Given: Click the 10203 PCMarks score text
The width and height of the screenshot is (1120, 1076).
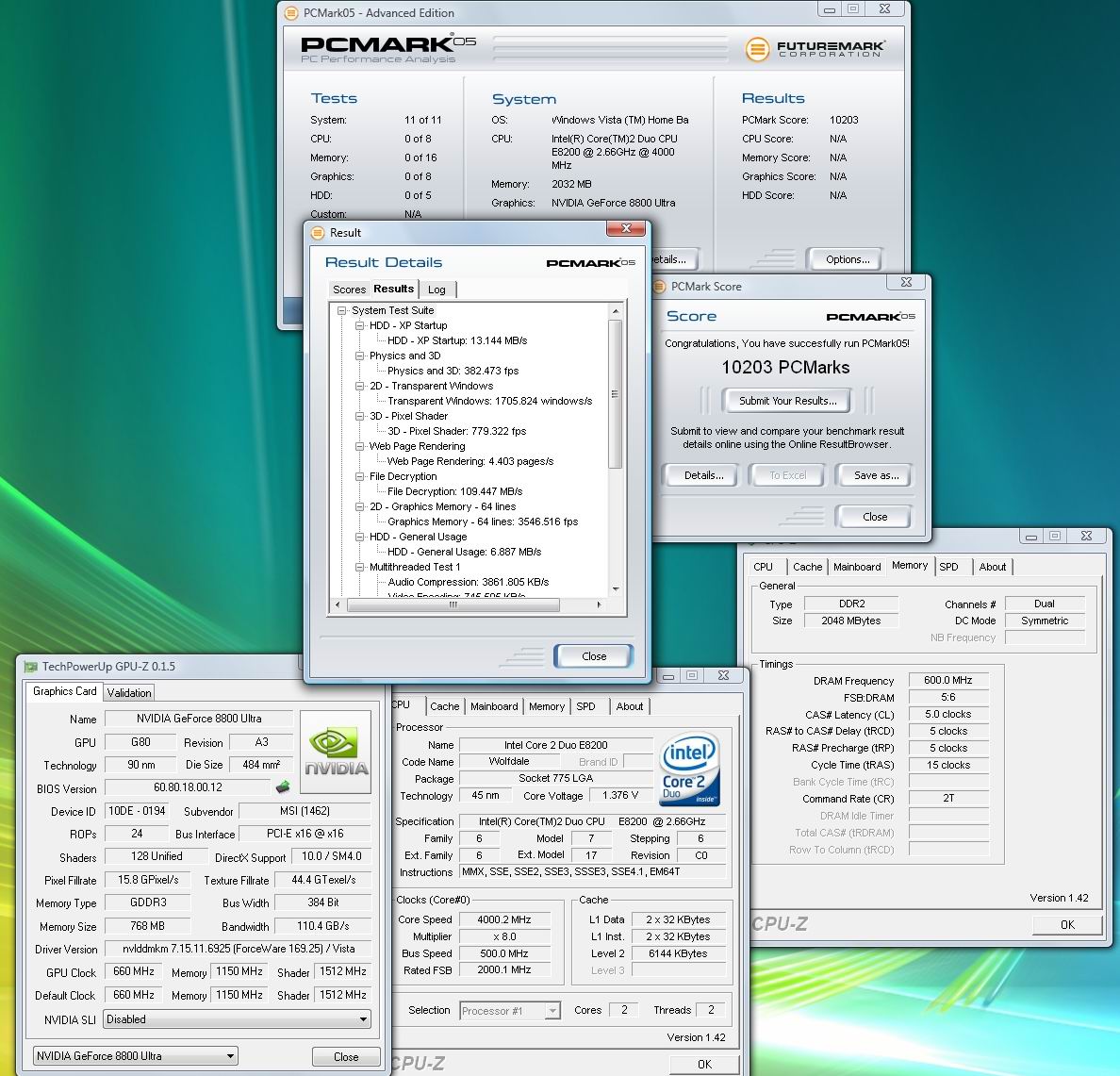Looking at the screenshot, I should click(x=785, y=367).
